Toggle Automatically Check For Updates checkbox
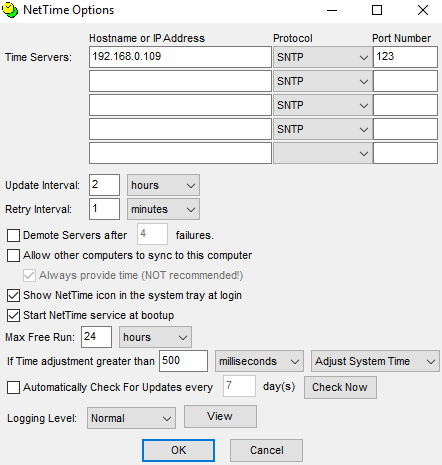The width and height of the screenshot is (442, 465). pyautogui.click(x=13, y=387)
